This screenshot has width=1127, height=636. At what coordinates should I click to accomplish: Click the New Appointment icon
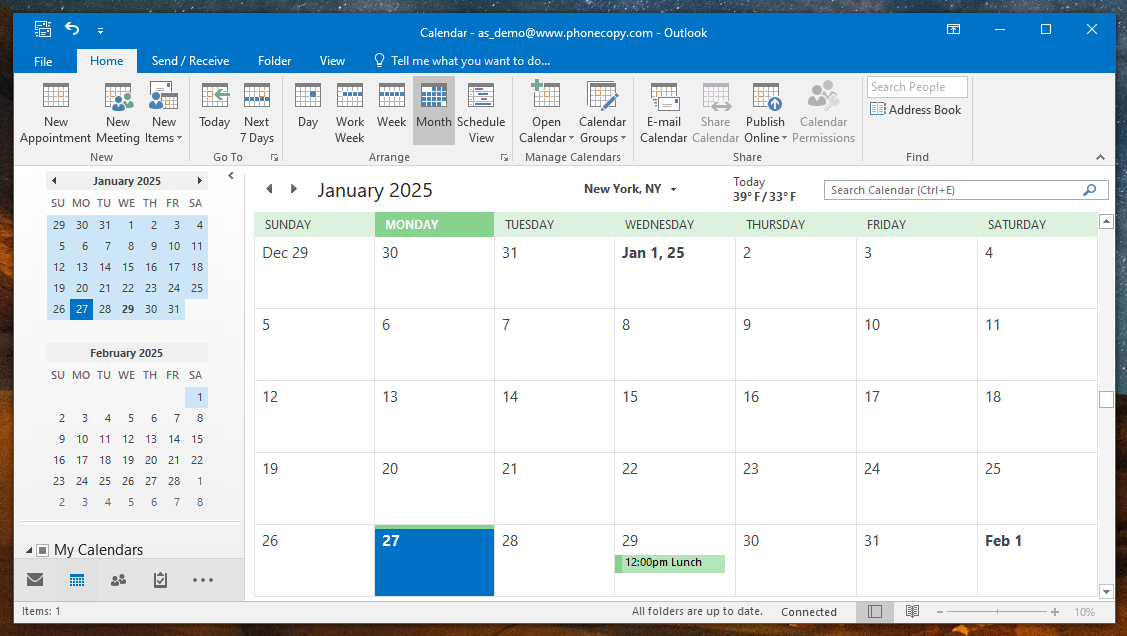coord(56,97)
